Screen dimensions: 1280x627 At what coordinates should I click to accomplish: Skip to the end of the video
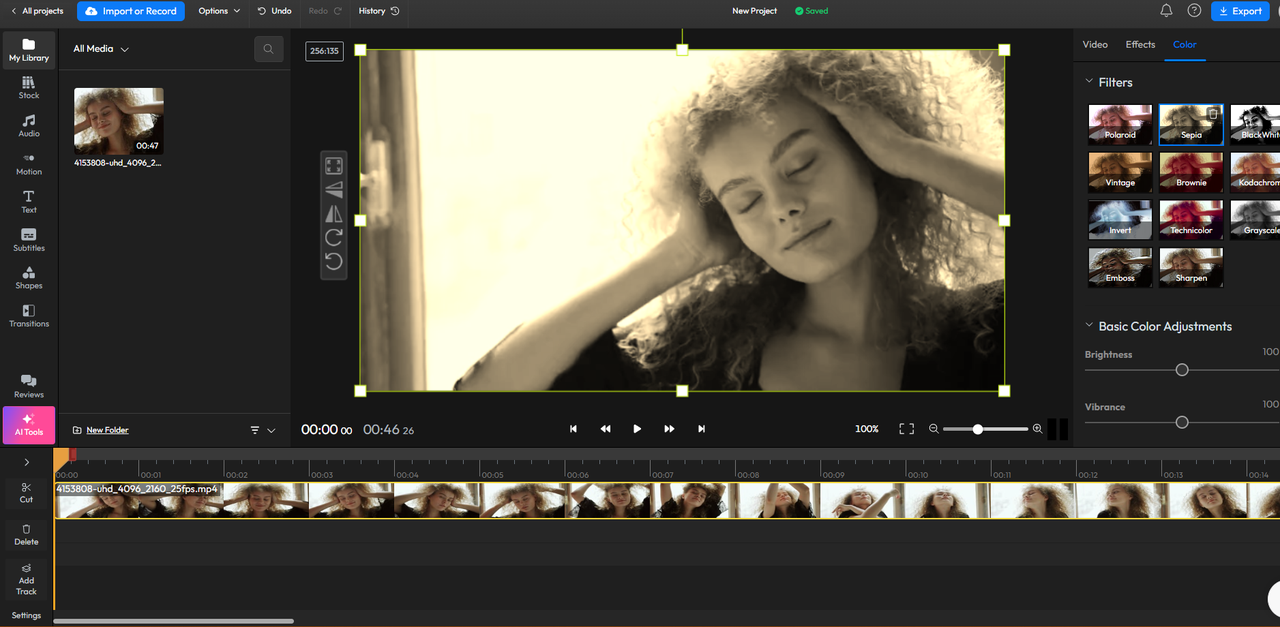(701, 429)
